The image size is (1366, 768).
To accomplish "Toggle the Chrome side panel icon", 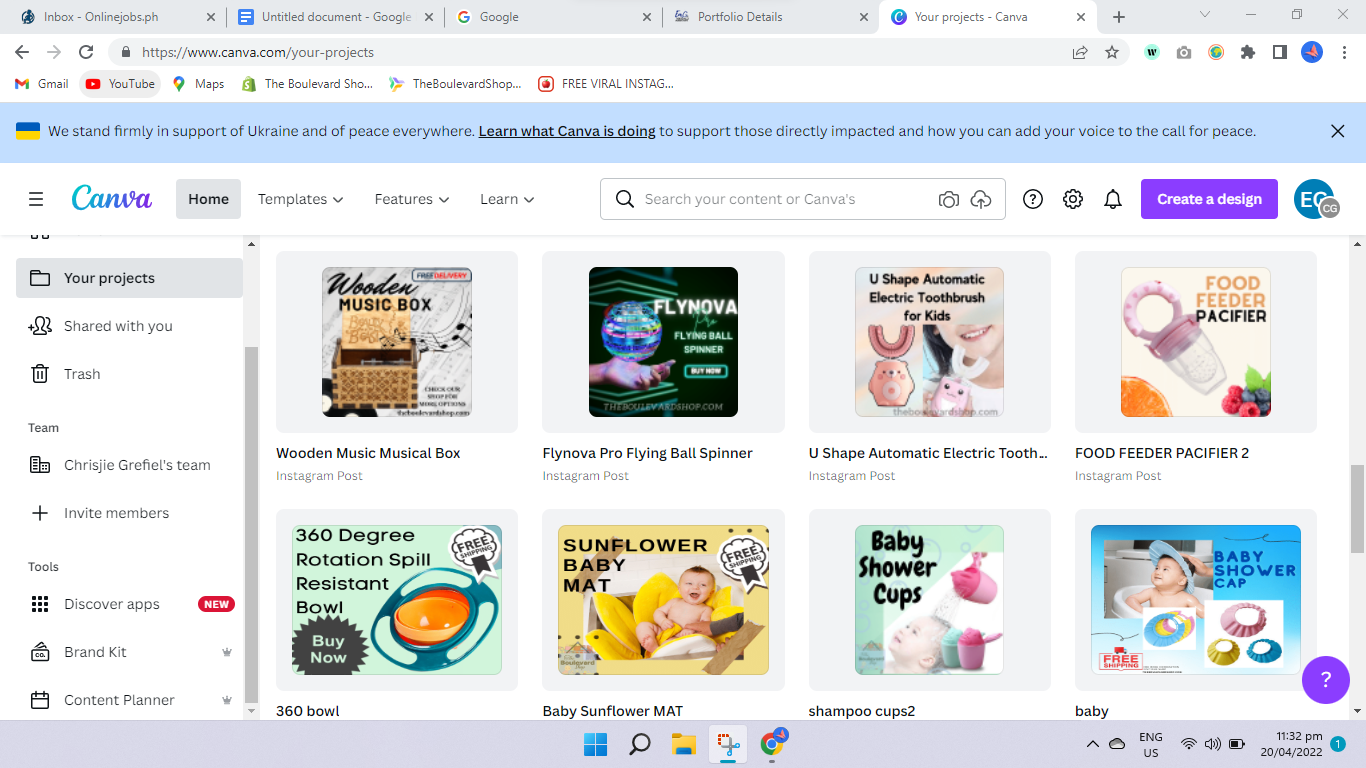I will coord(1280,52).
